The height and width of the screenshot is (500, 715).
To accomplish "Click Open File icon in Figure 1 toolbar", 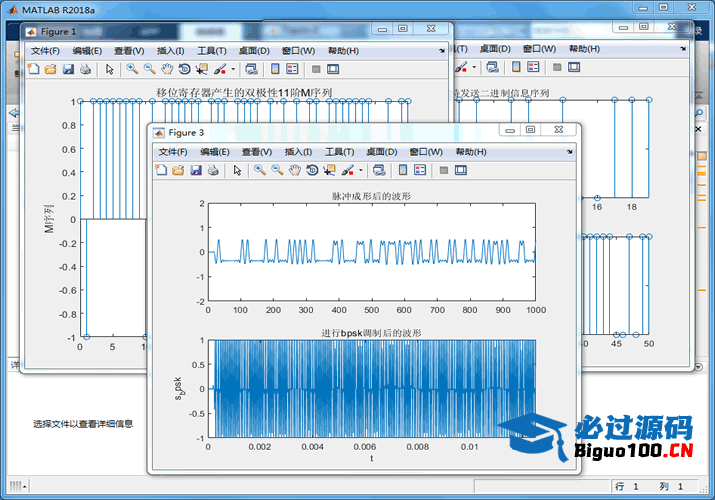I will coord(51,69).
